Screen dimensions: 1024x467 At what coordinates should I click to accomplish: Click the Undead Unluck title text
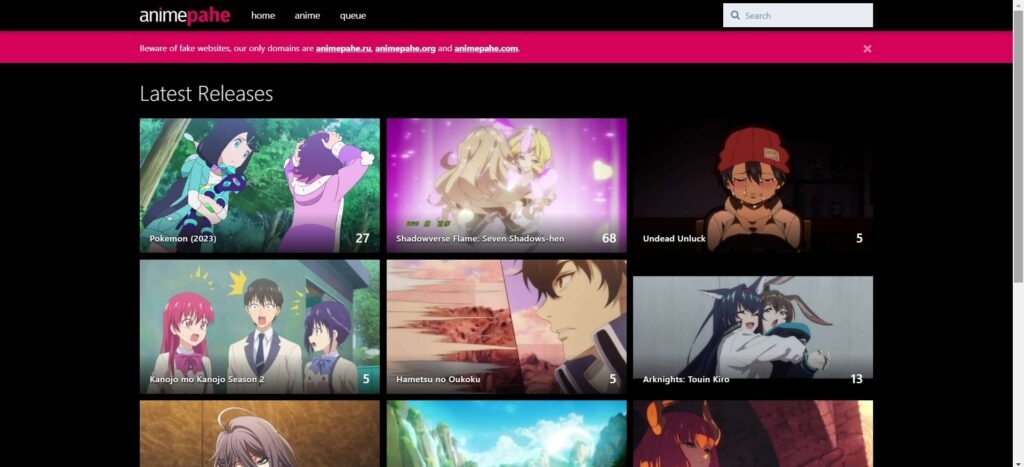[x=674, y=238]
